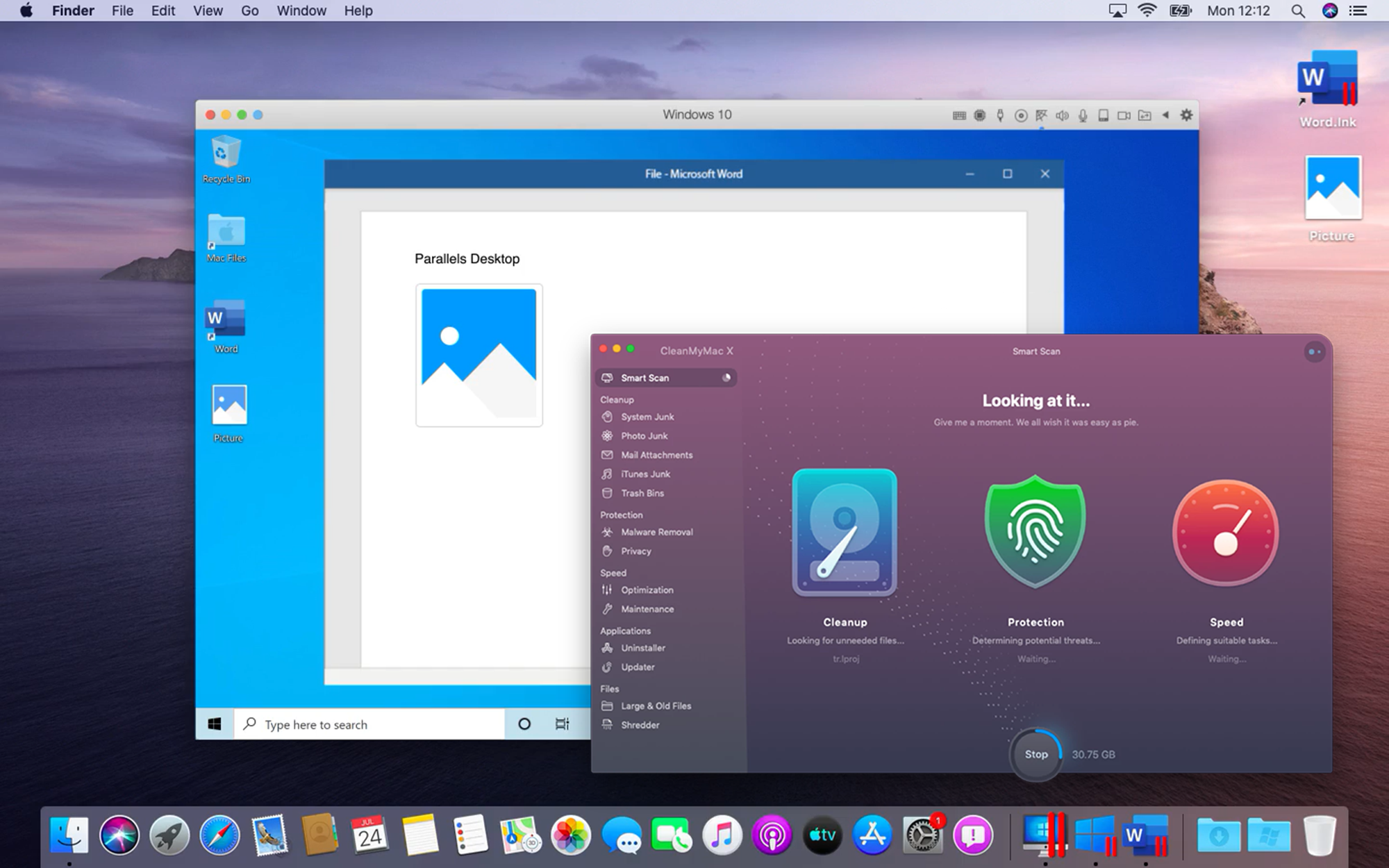The height and width of the screenshot is (868, 1389).
Task: Click Parallels USB device icon
Action: pos(1000,116)
